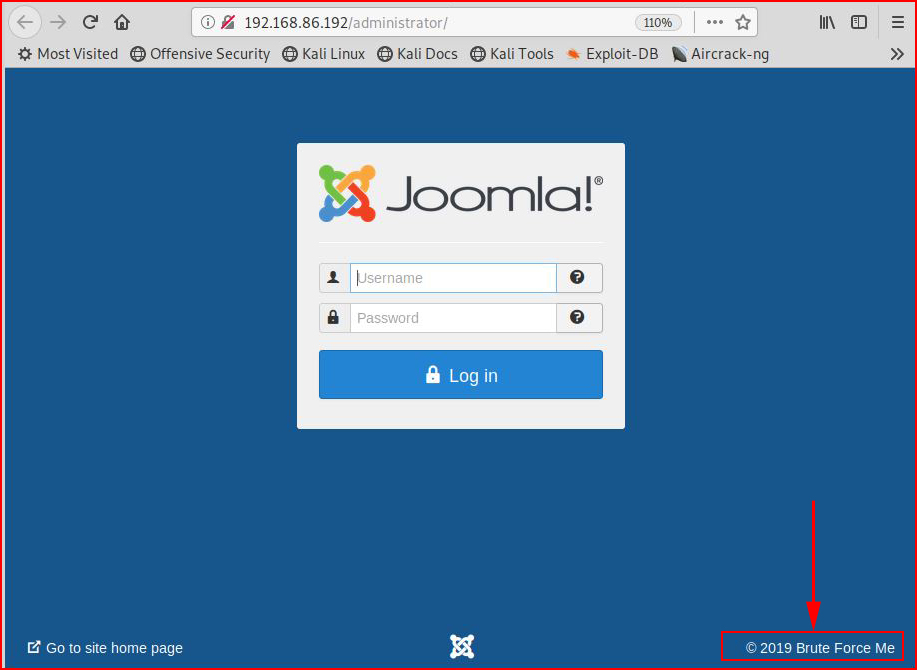This screenshot has height=670, width=917.
Task: Go back using browser back arrow
Action: coord(25,22)
